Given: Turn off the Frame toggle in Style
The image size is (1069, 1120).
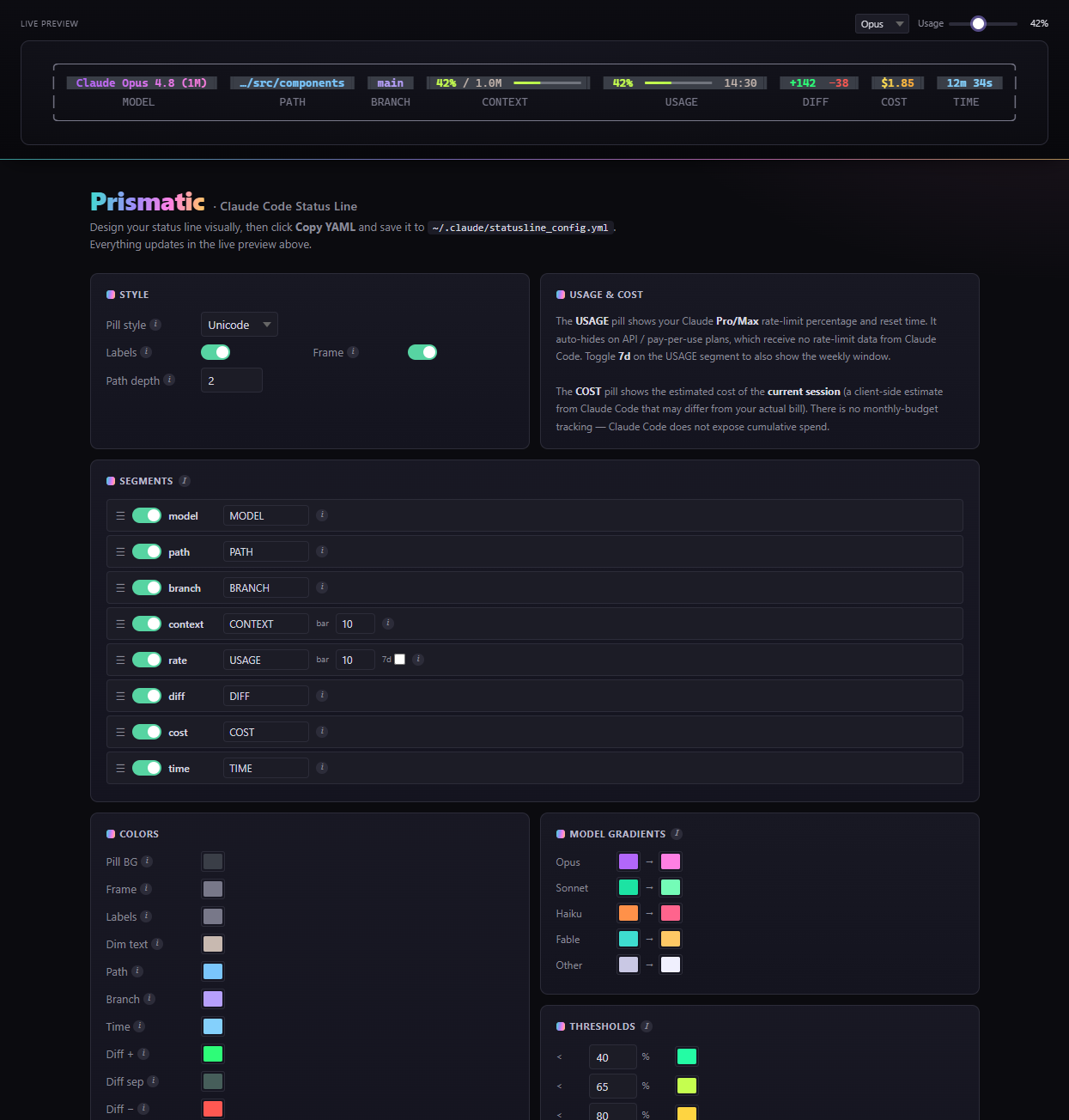Looking at the screenshot, I should [x=422, y=352].
